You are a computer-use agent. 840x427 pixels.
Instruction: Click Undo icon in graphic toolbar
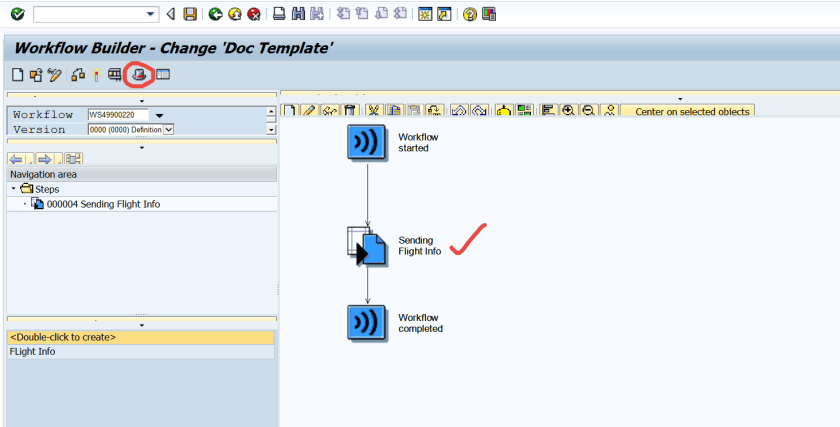click(x=459, y=110)
